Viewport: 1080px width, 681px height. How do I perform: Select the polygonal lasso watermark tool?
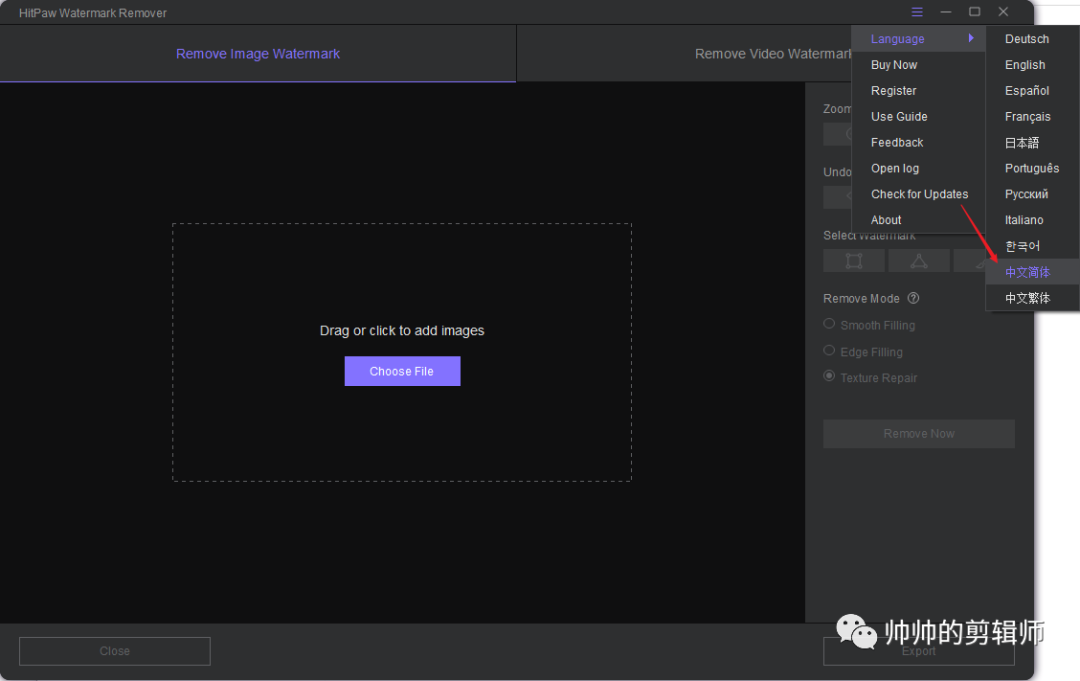coord(919,261)
